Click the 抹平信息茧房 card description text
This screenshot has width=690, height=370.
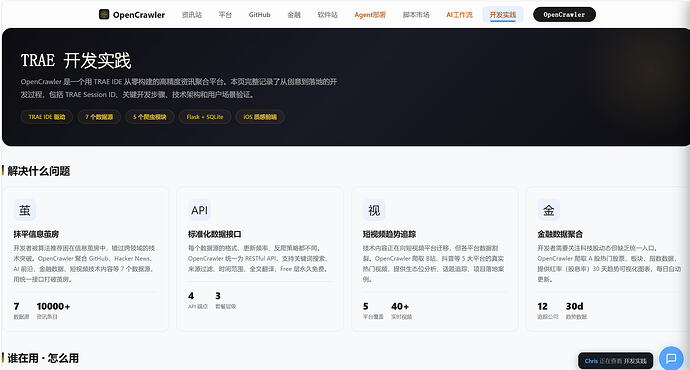[84, 264]
